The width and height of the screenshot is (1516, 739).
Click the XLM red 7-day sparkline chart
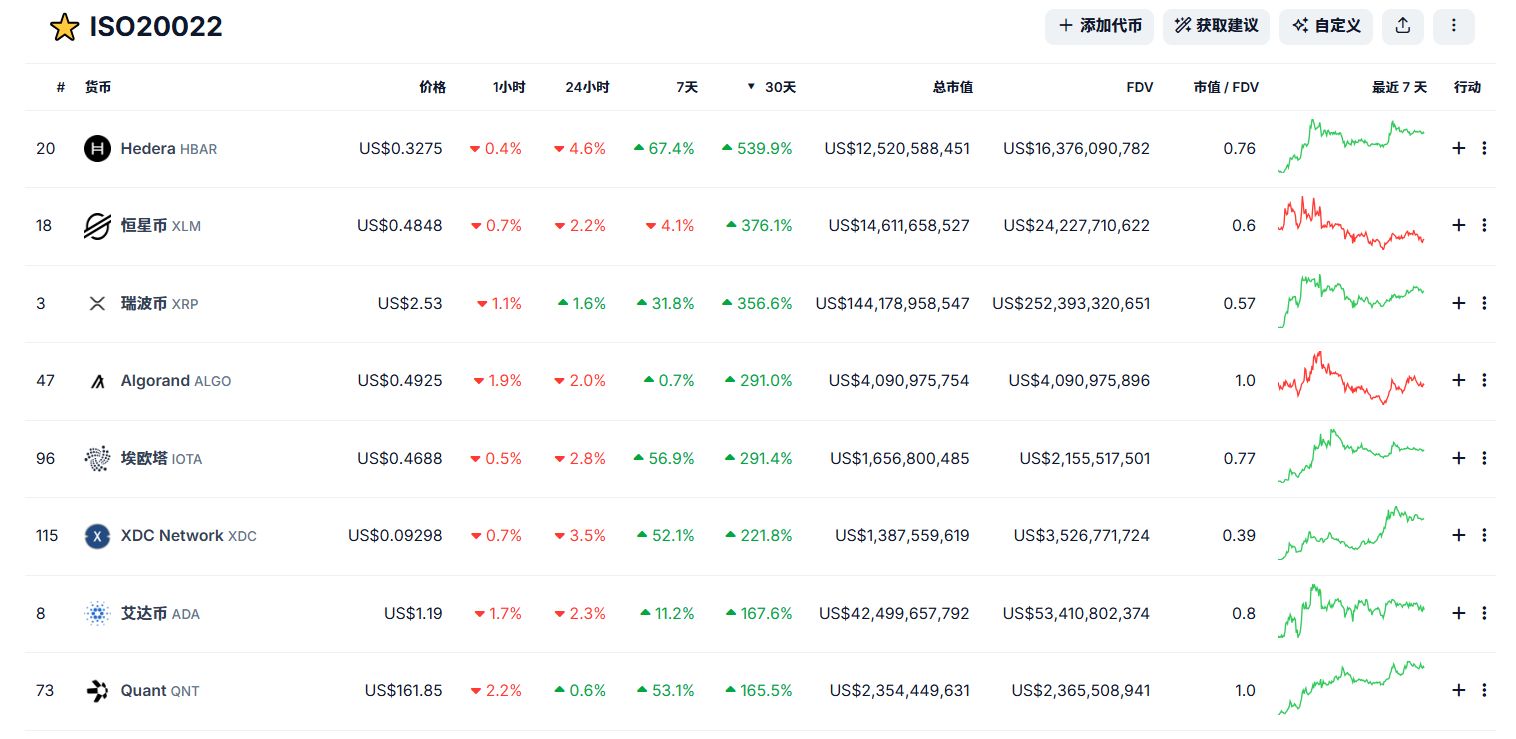coord(1351,223)
